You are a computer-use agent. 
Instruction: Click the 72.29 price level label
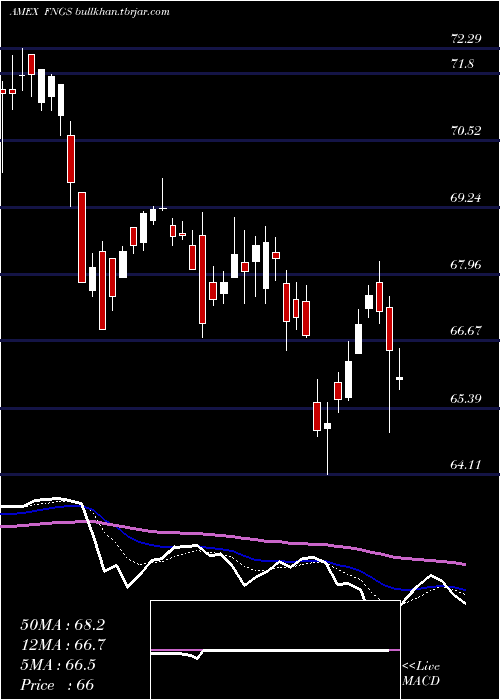tap(466, 39)
